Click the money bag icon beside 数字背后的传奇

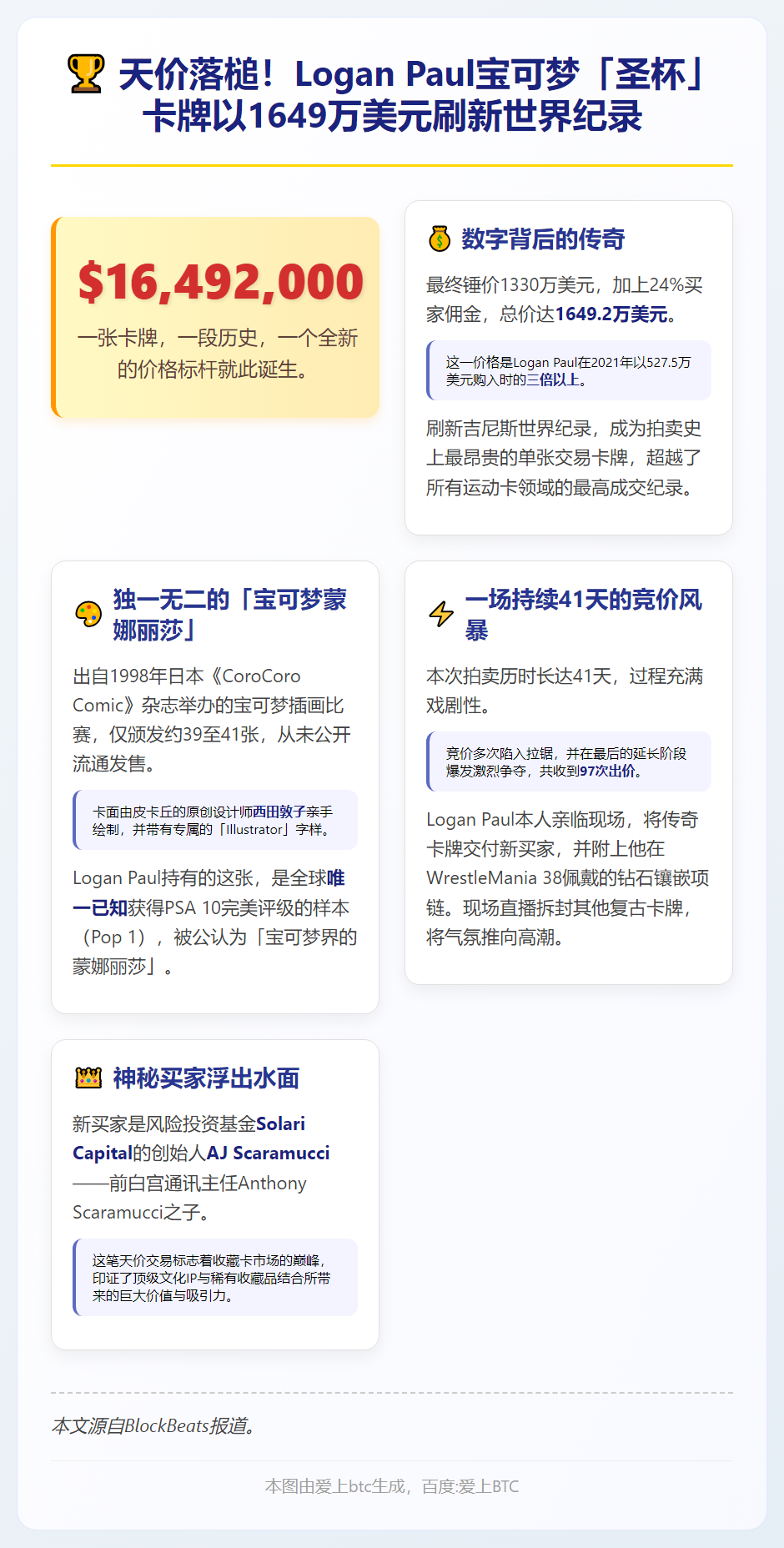pos(440,239)
